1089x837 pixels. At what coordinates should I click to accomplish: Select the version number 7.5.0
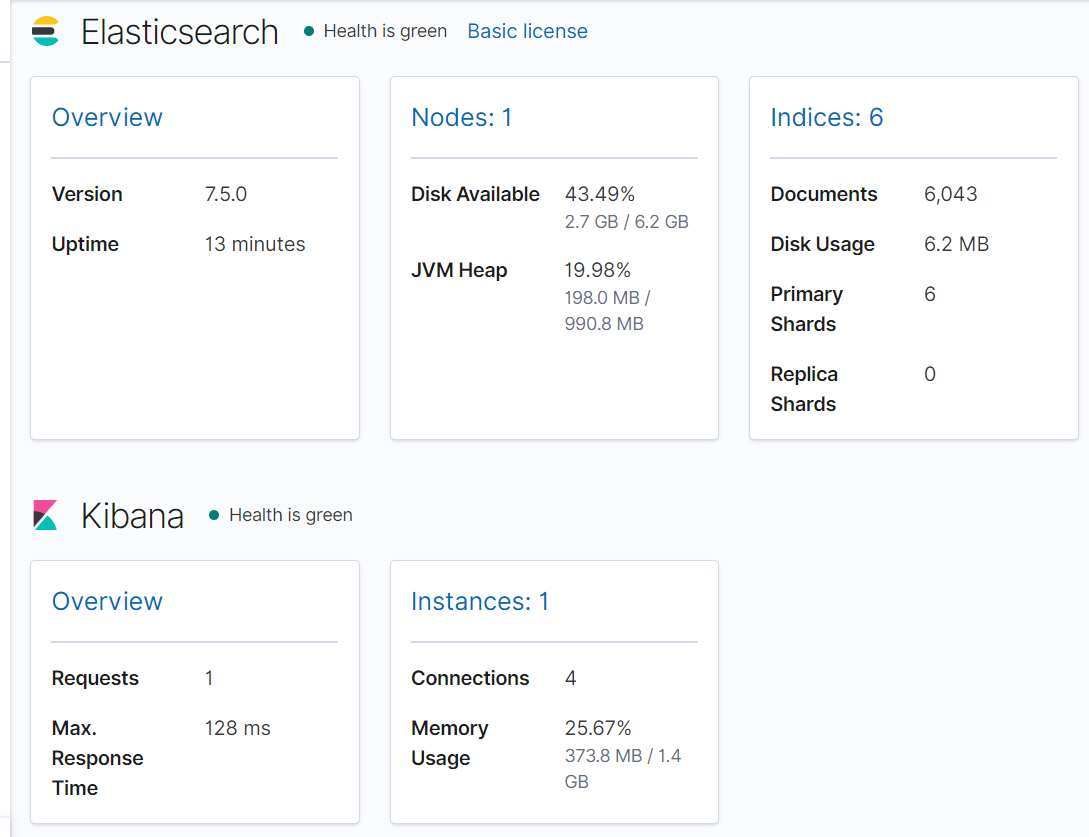pyautogui.click(x=226, y=194)
